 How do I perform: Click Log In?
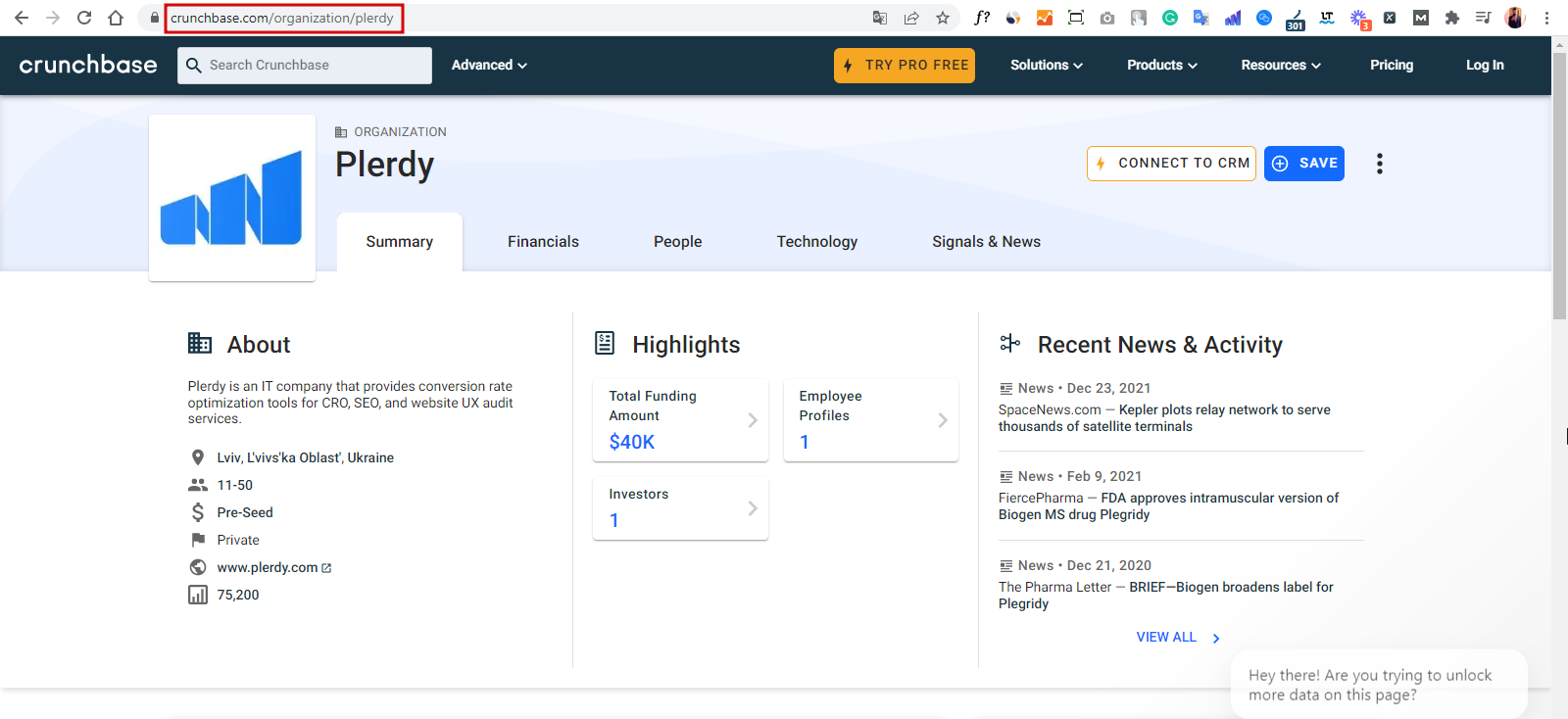[x=1485, y=65]
